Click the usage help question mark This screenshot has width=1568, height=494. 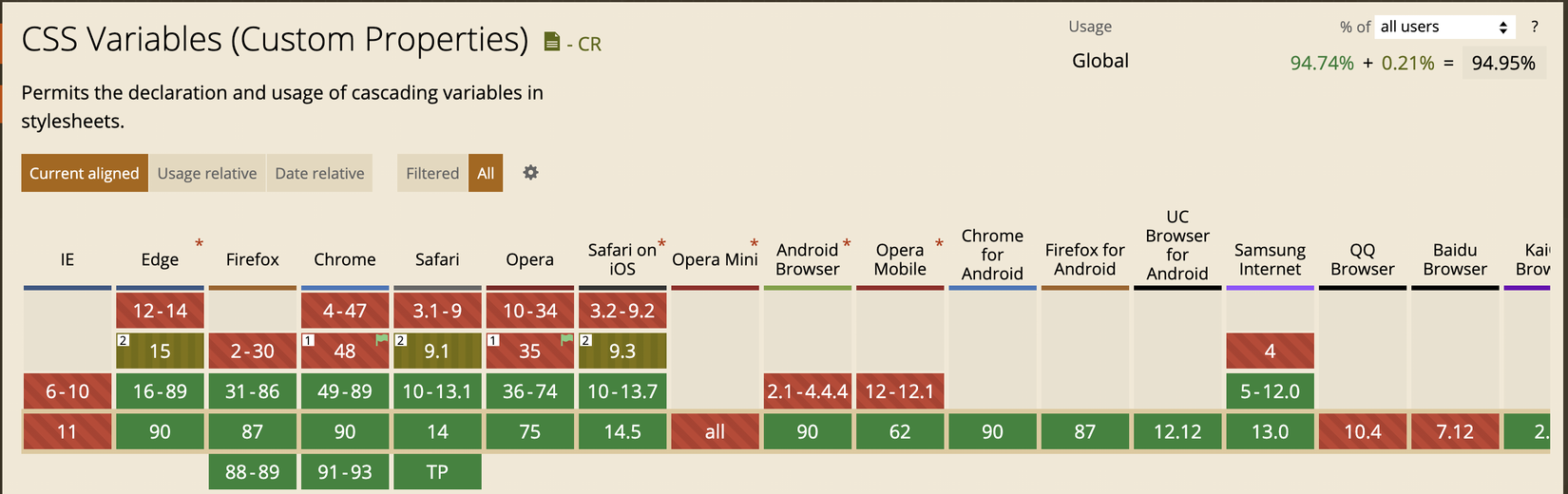click(1534, 27)
